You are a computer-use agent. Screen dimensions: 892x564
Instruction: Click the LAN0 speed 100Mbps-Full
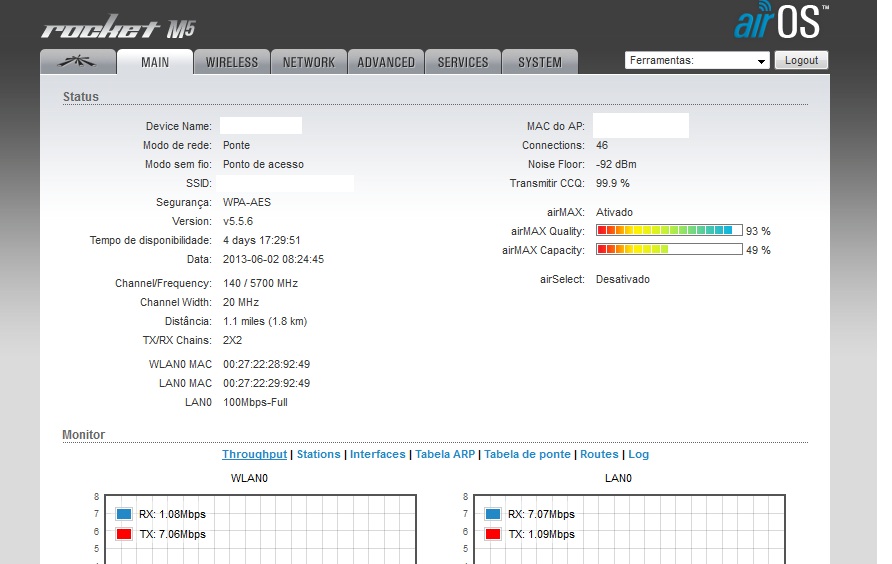[255, 402]
